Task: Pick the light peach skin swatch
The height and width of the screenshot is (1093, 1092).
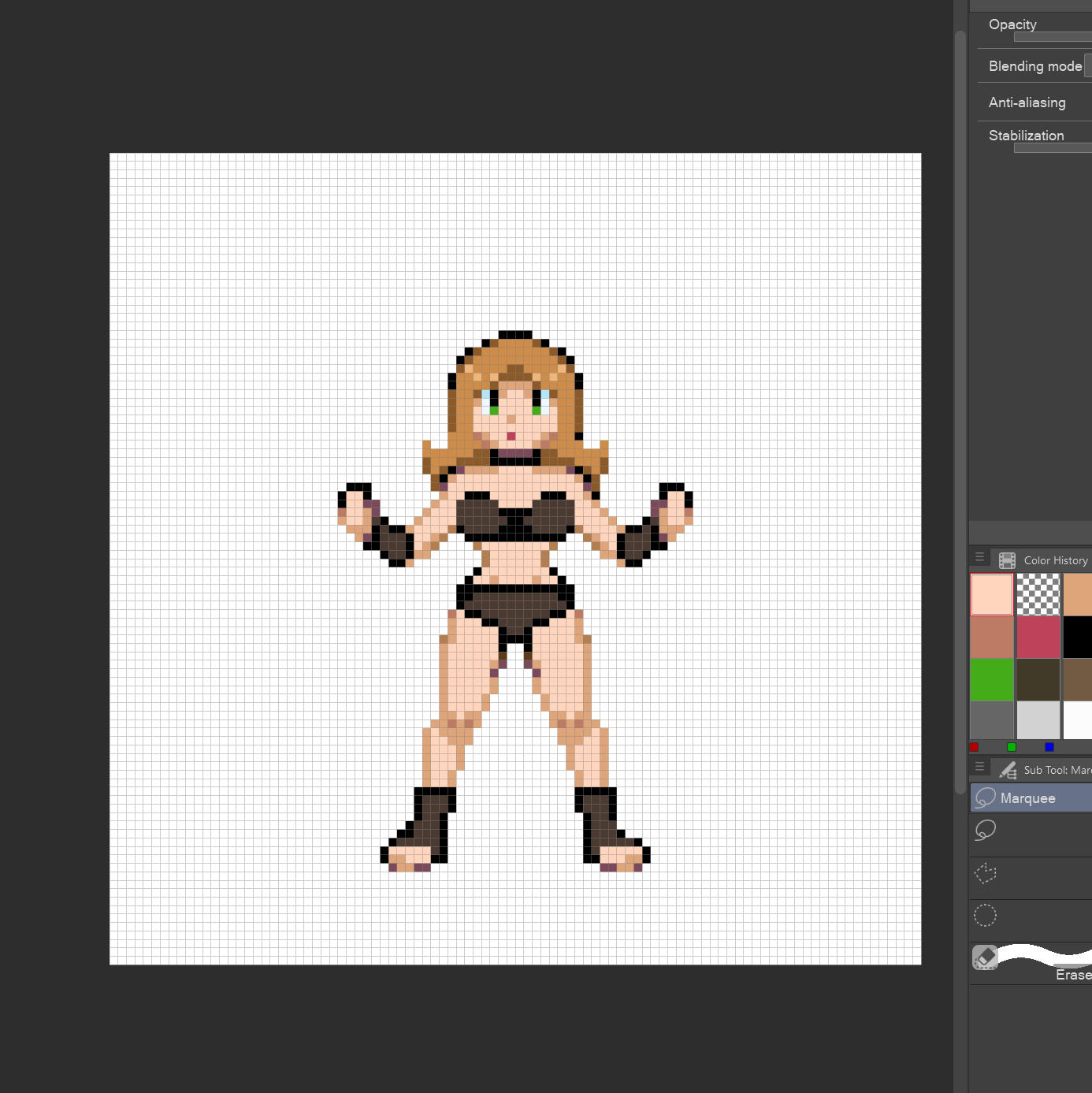Action: (992, 594)
